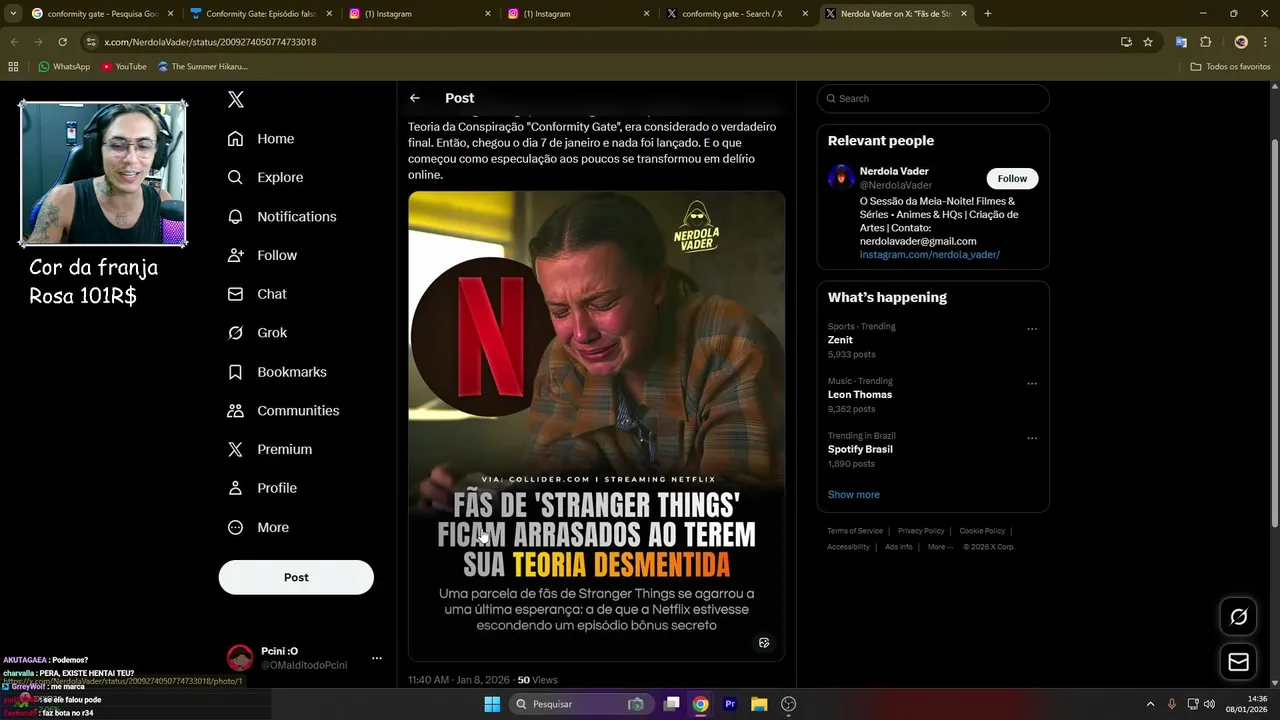
Task: Open the Terms of Service link
Action: [855, 531]
